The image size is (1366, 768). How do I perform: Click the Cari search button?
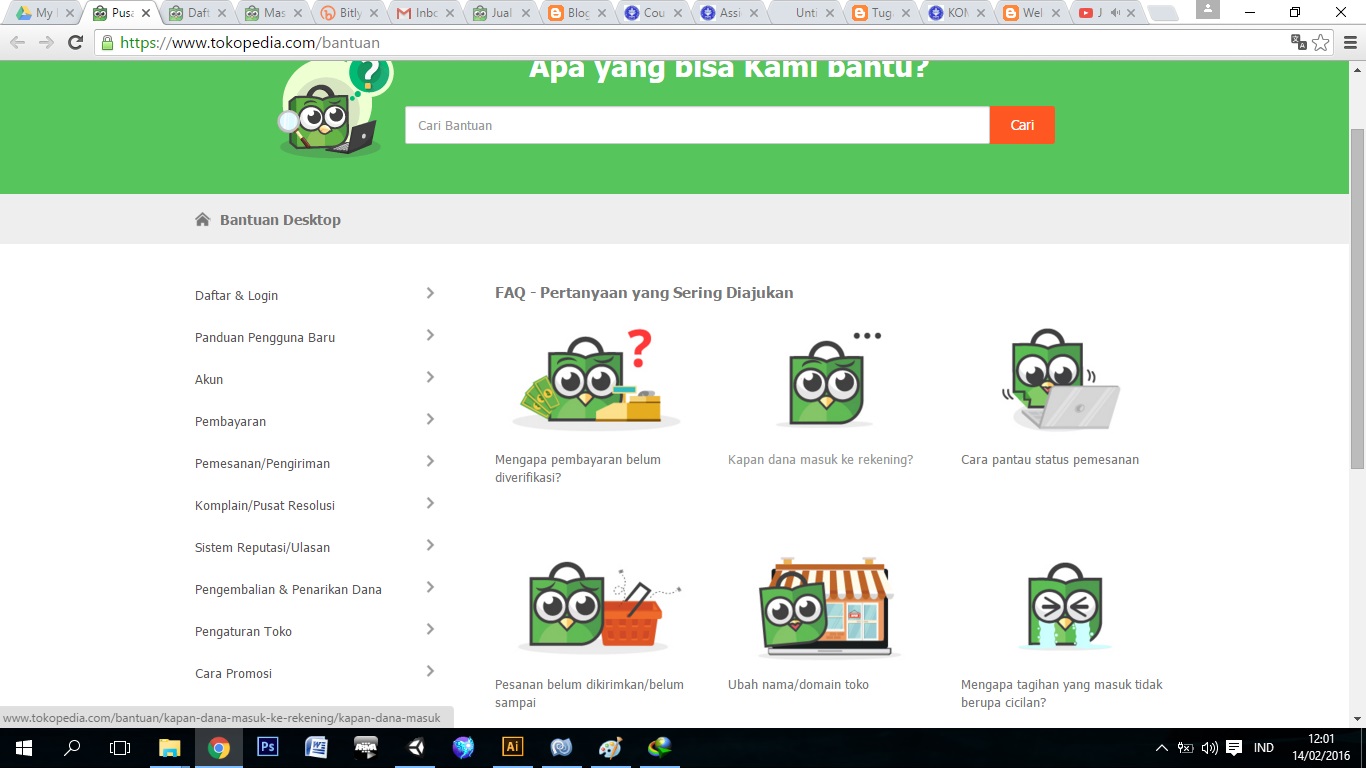[1022, 125]
